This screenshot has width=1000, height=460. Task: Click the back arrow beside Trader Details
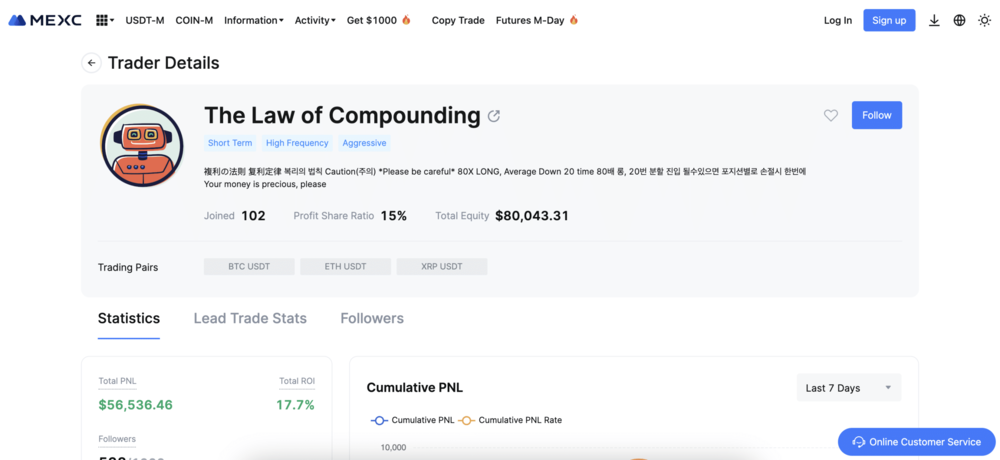tap(91, 63)
